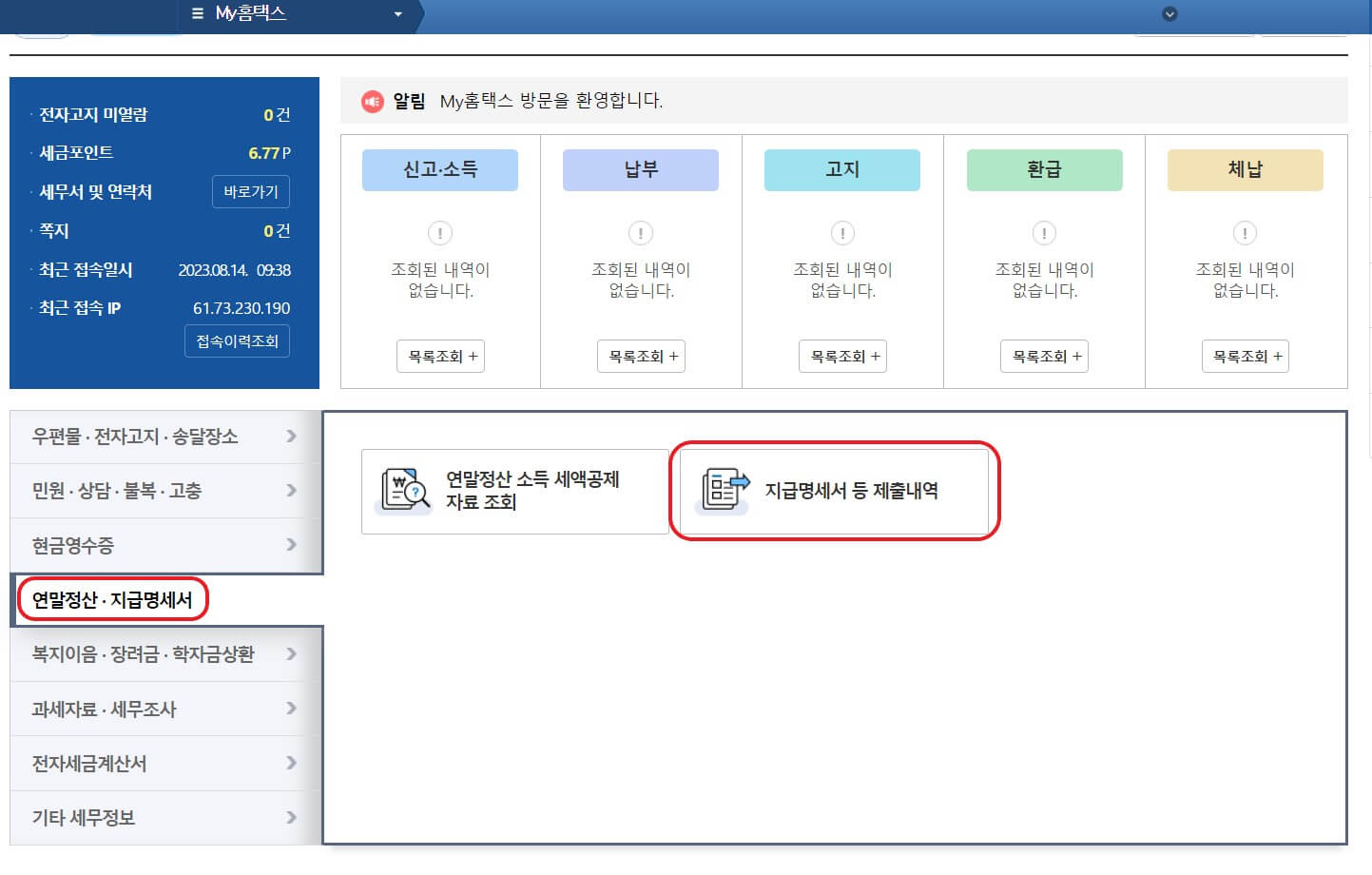This screenshot has height=875, width=1372.
Task: Click the red 알림 notification icon
Action: [373, 101]
